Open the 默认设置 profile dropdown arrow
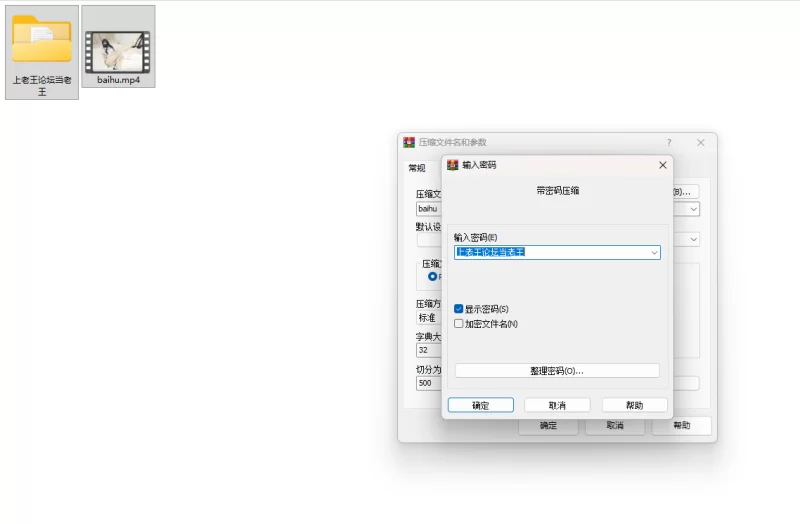Viewport: 800px width, 524px height. pos(693,240)
